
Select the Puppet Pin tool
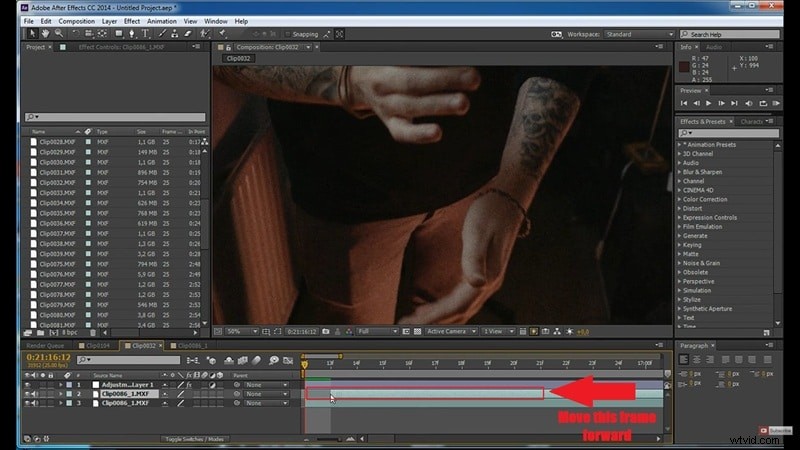coord(223,34)
